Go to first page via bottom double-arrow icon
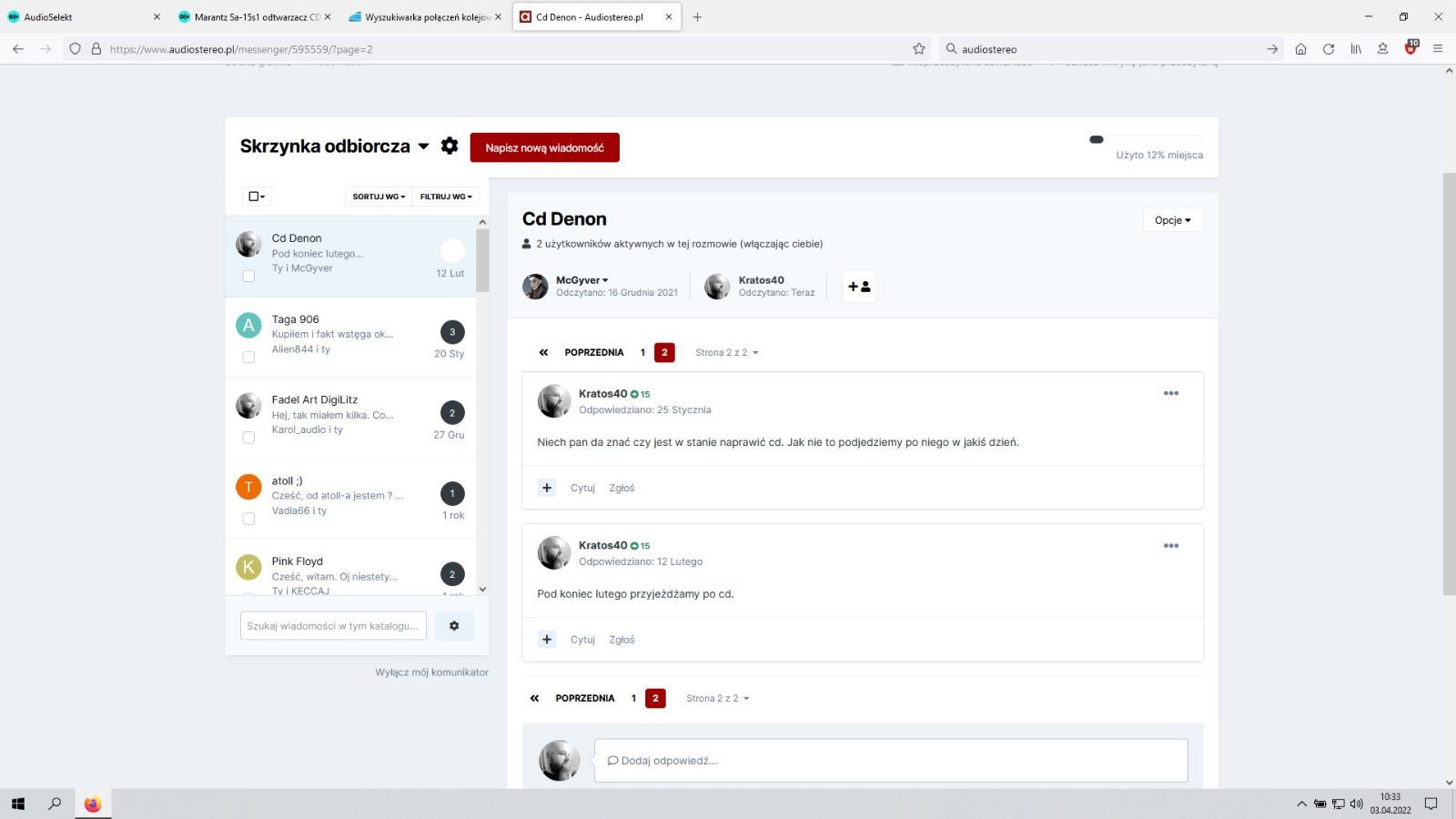1456x819 pixels. (534, 698)
